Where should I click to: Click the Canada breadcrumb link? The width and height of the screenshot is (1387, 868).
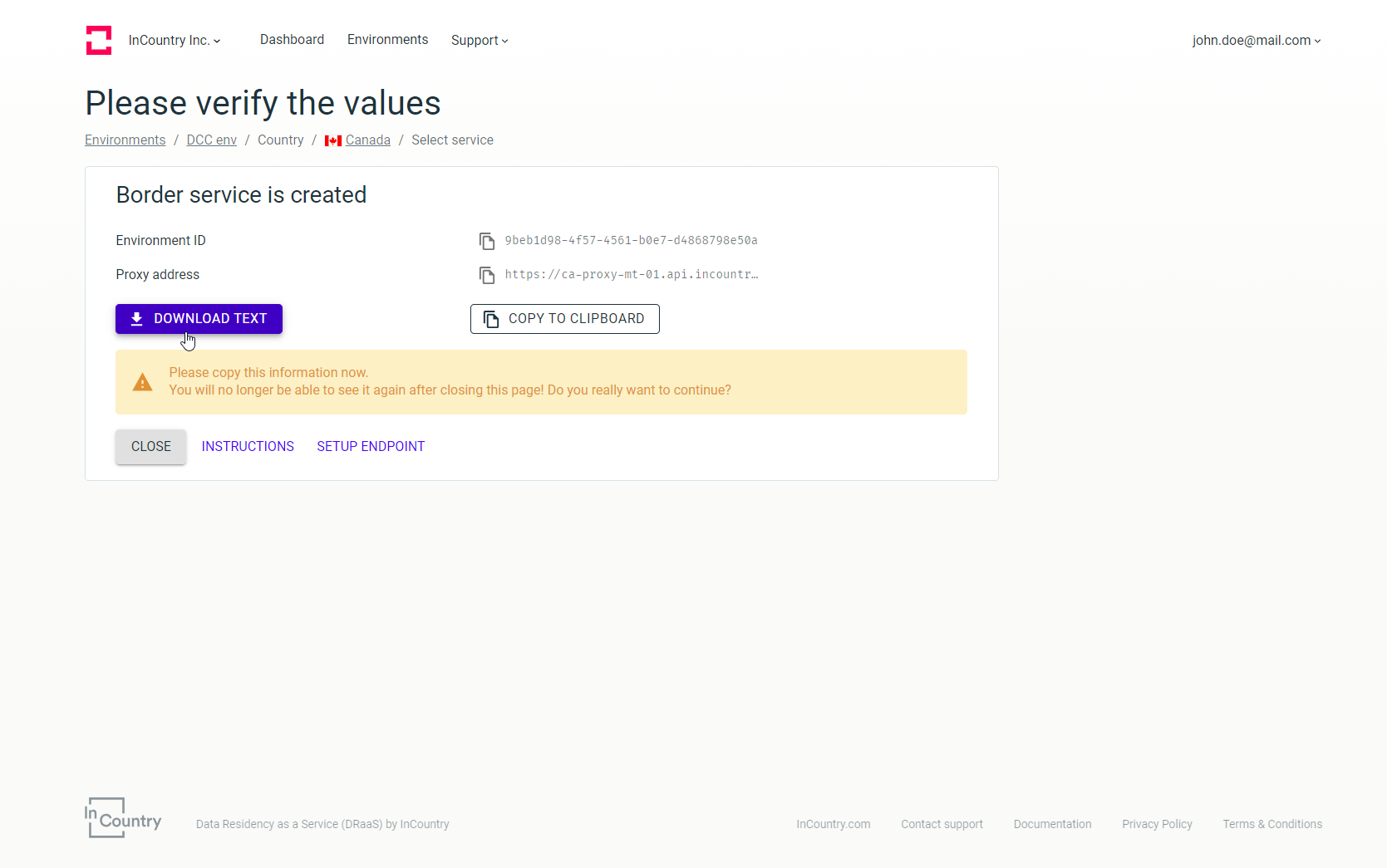[367, 140]
